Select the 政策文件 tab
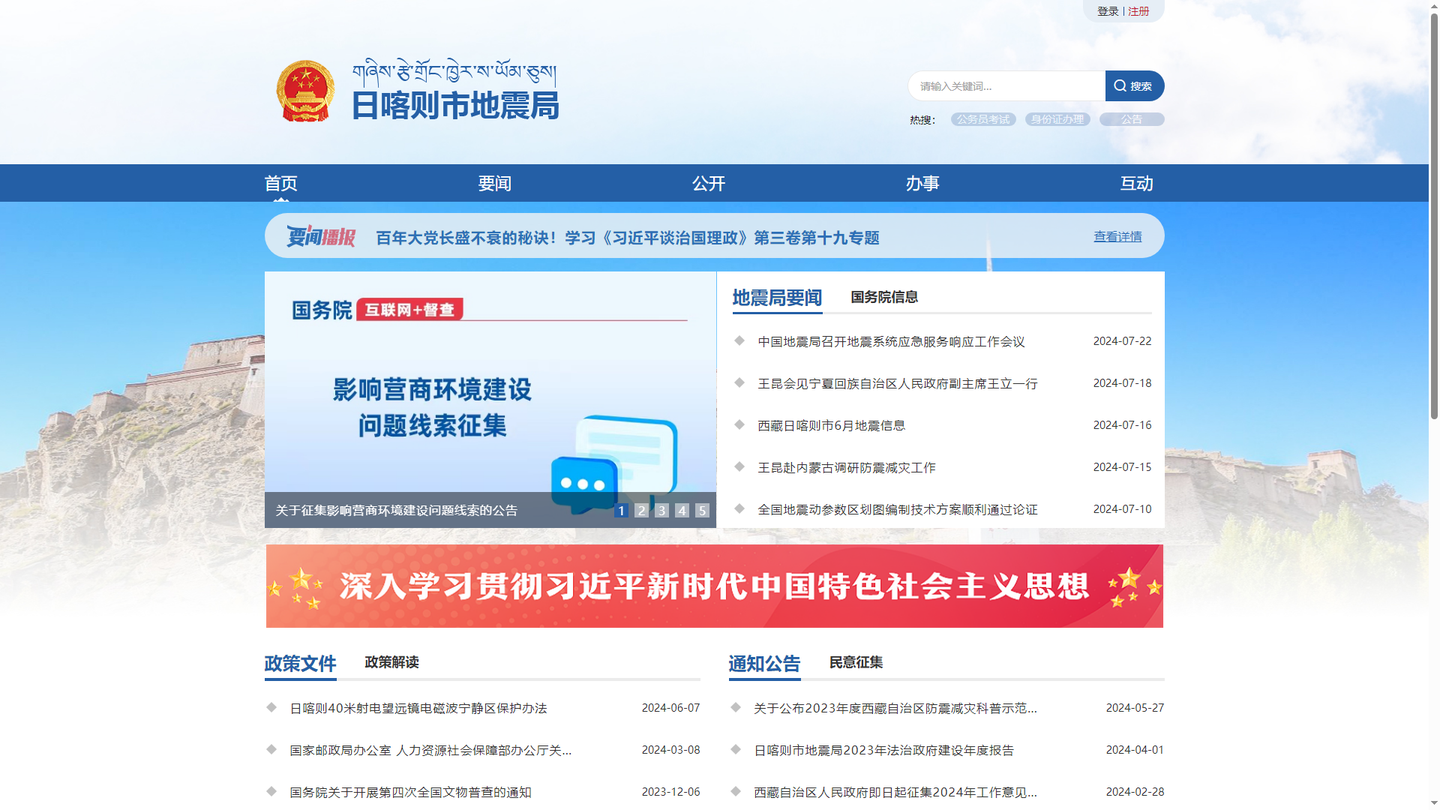Viewport: 1440px width, 810px height. coord(300,663)
